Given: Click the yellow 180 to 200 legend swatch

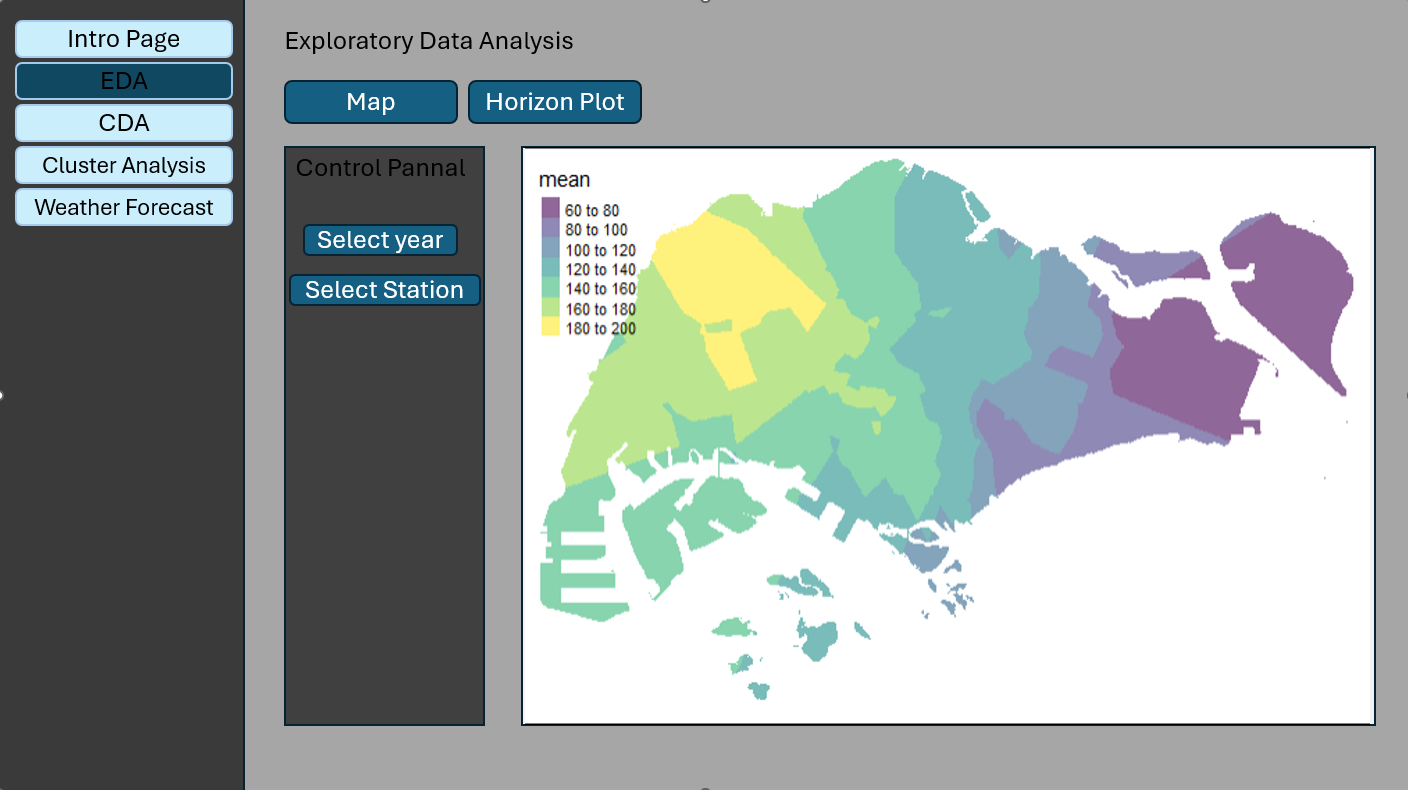Looking at the screenshot, I should point(550,328).
